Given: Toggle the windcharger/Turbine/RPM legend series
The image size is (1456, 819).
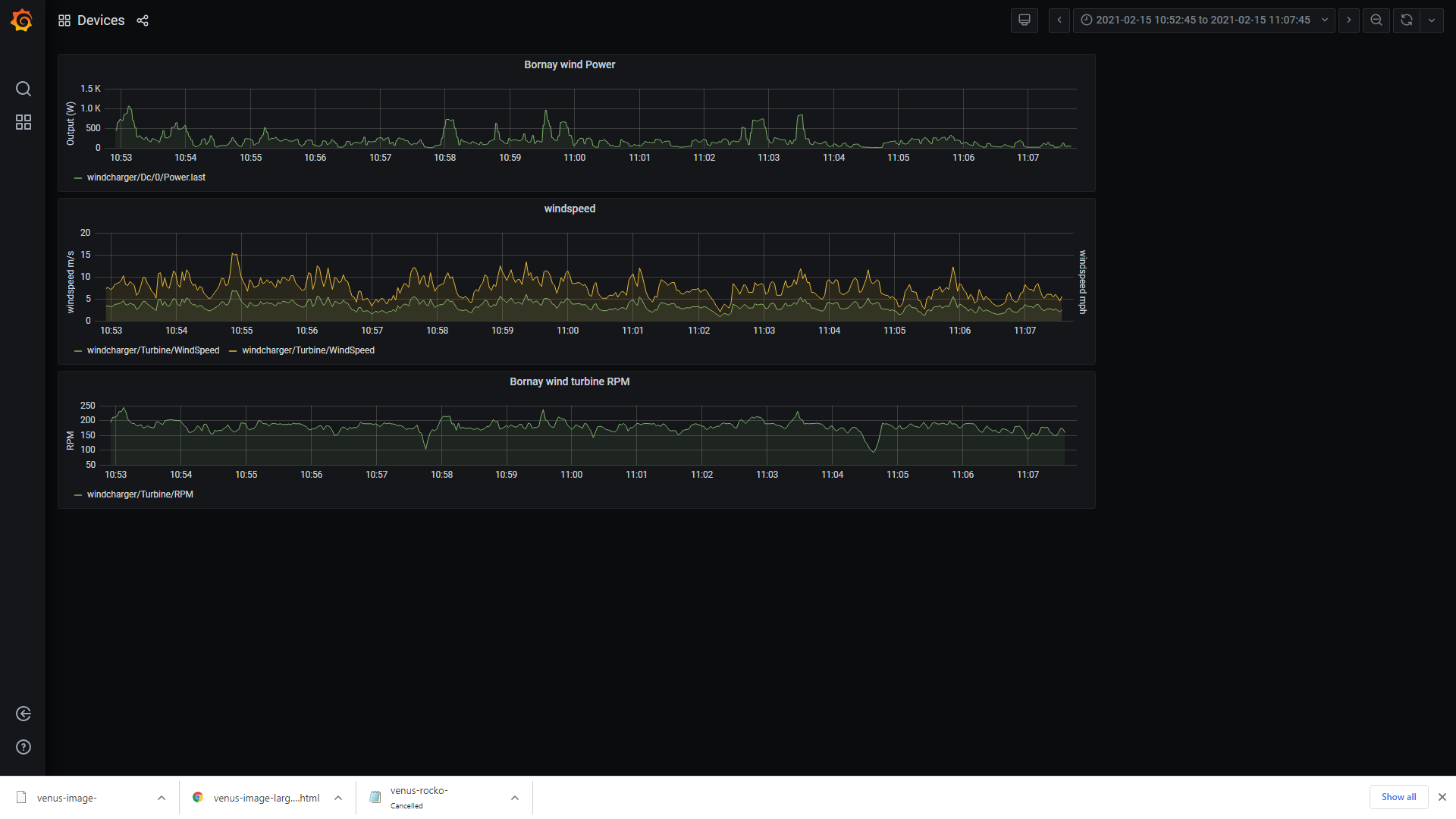Looking at the screenshot, I should [x=140, y=494].
